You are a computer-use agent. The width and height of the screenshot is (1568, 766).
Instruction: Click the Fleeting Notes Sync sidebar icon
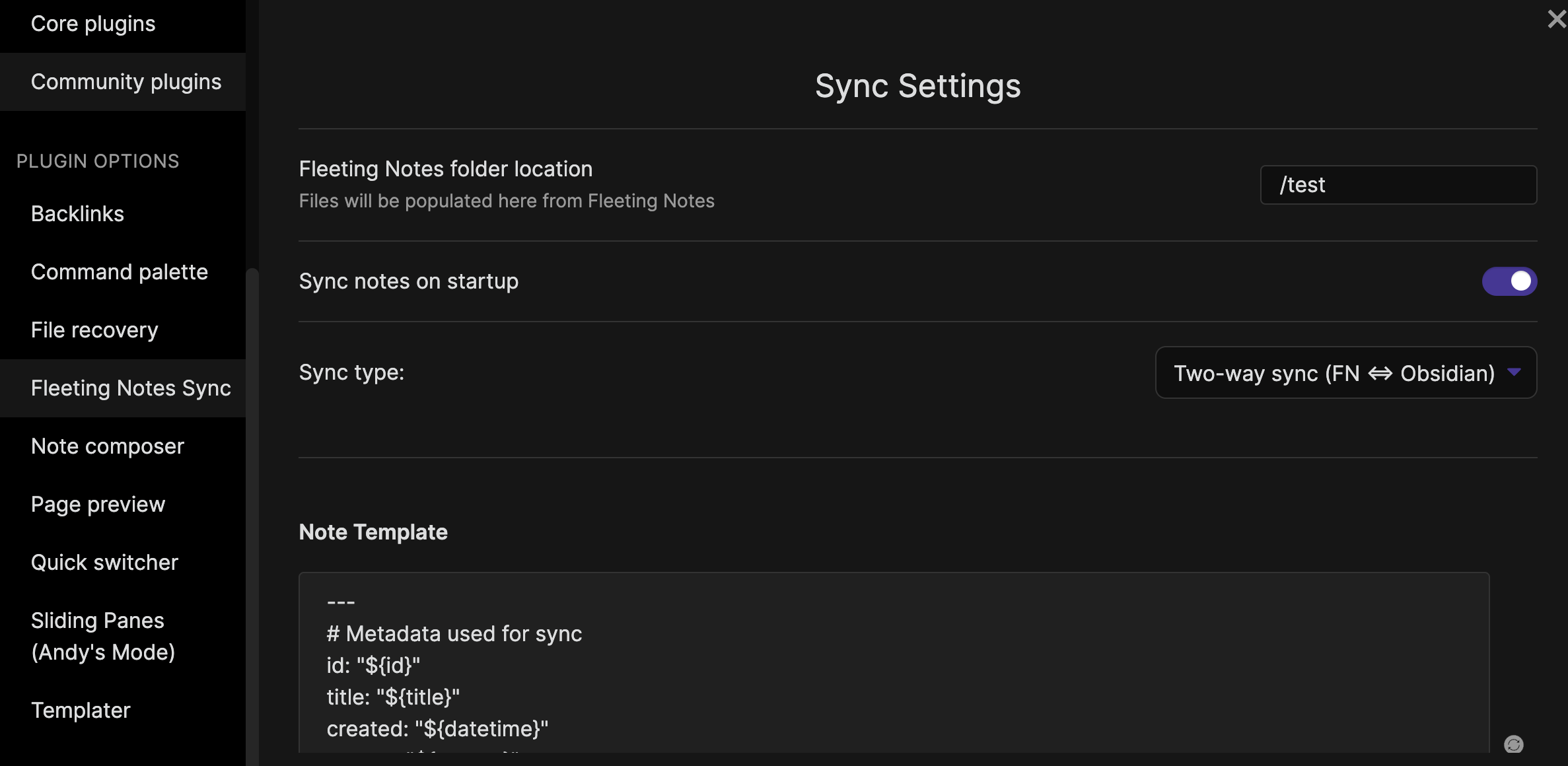pyautogui.click(x=130, y=388)
